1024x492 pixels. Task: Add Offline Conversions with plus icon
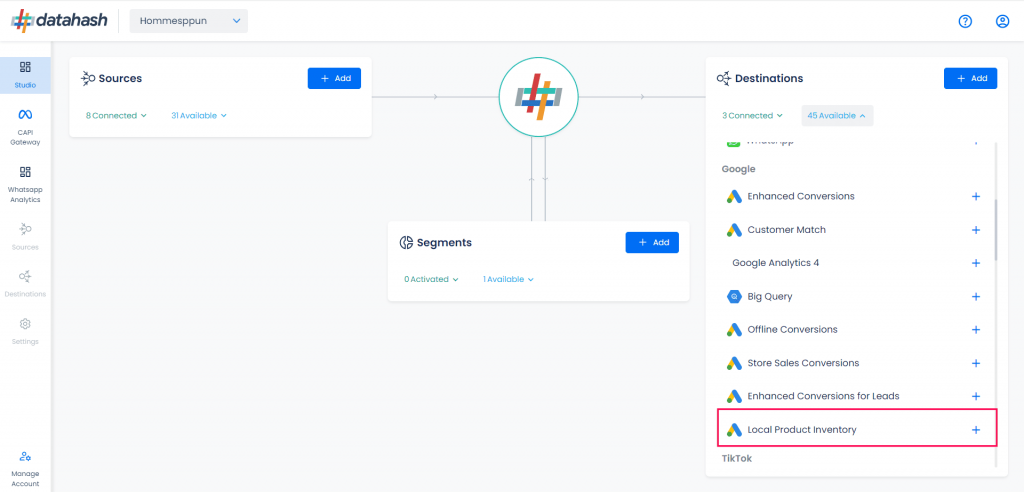click(976, 330)
